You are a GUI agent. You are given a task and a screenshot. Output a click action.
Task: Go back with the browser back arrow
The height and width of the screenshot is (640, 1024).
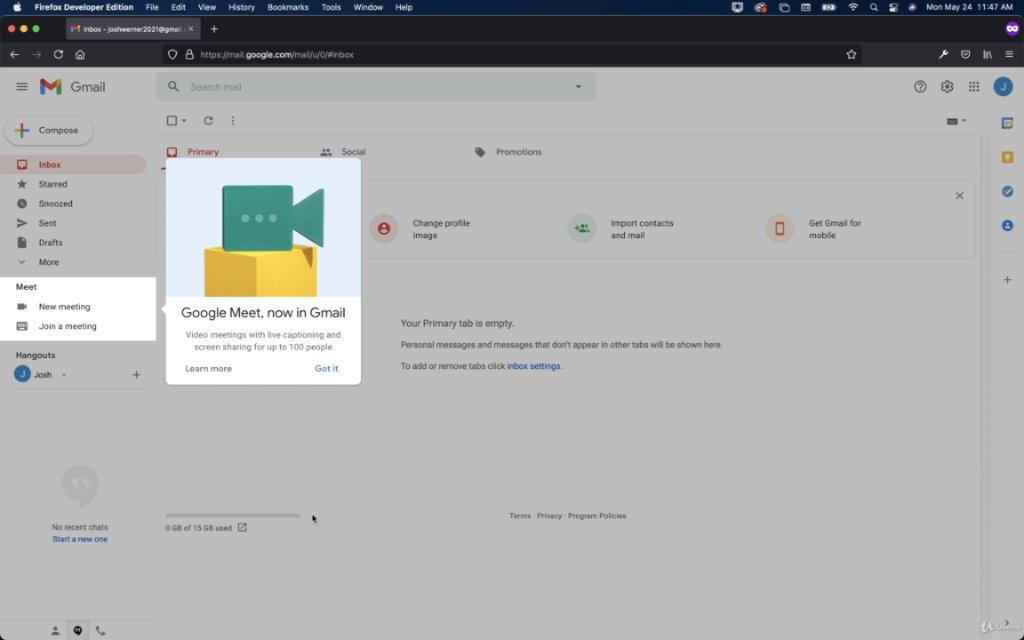click(14, 55)
